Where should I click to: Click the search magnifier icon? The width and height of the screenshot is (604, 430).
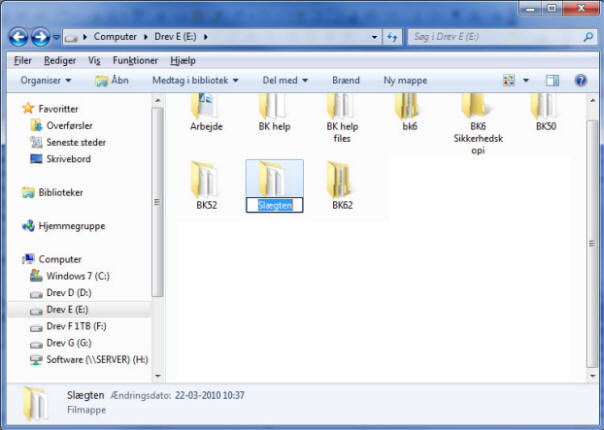(588, 37)
